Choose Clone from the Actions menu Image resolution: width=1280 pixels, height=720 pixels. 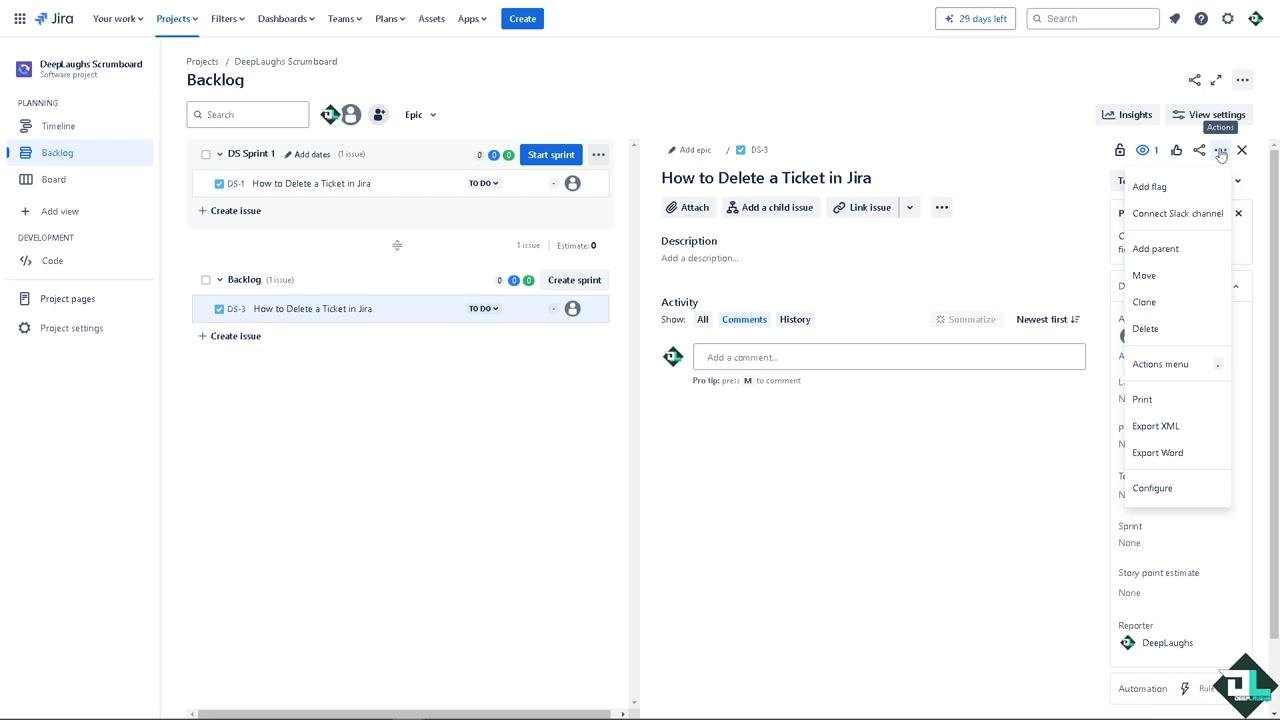[x=1177, y=302]
